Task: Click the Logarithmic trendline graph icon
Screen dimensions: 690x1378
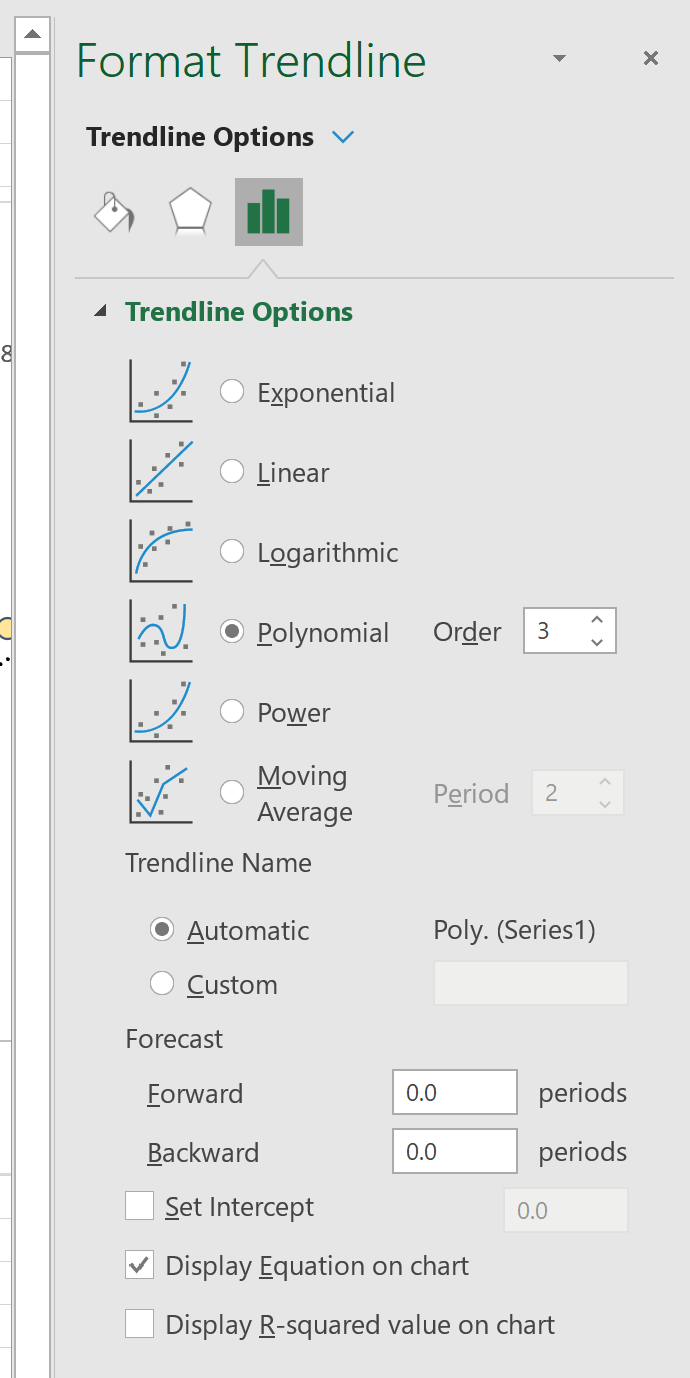Action: [x=161, y=552]
